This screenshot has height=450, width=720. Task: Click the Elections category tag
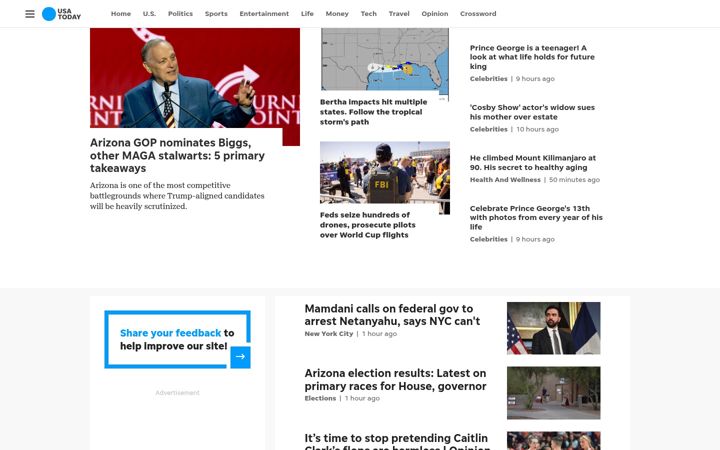320,398
